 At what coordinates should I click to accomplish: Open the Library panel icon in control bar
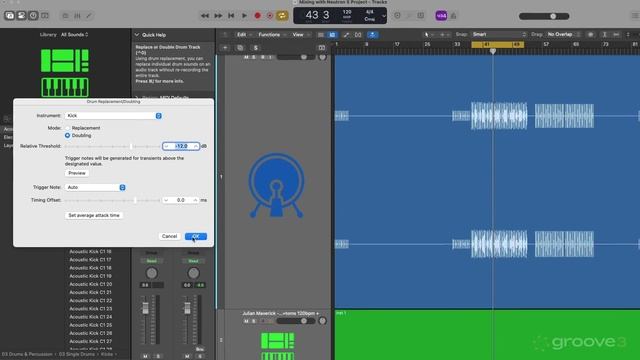(10, 16)
